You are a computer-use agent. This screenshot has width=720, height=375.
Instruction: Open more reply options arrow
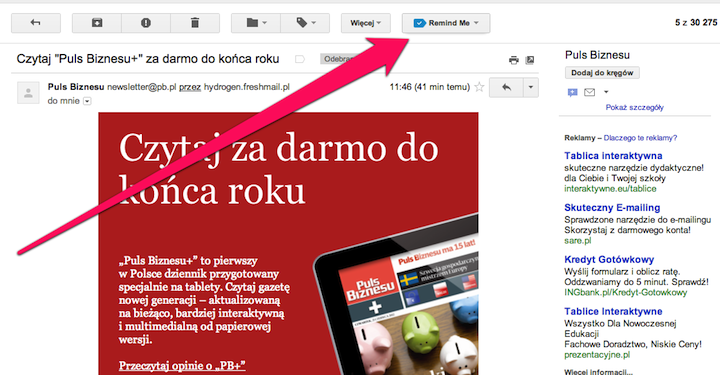click(531, 87)
